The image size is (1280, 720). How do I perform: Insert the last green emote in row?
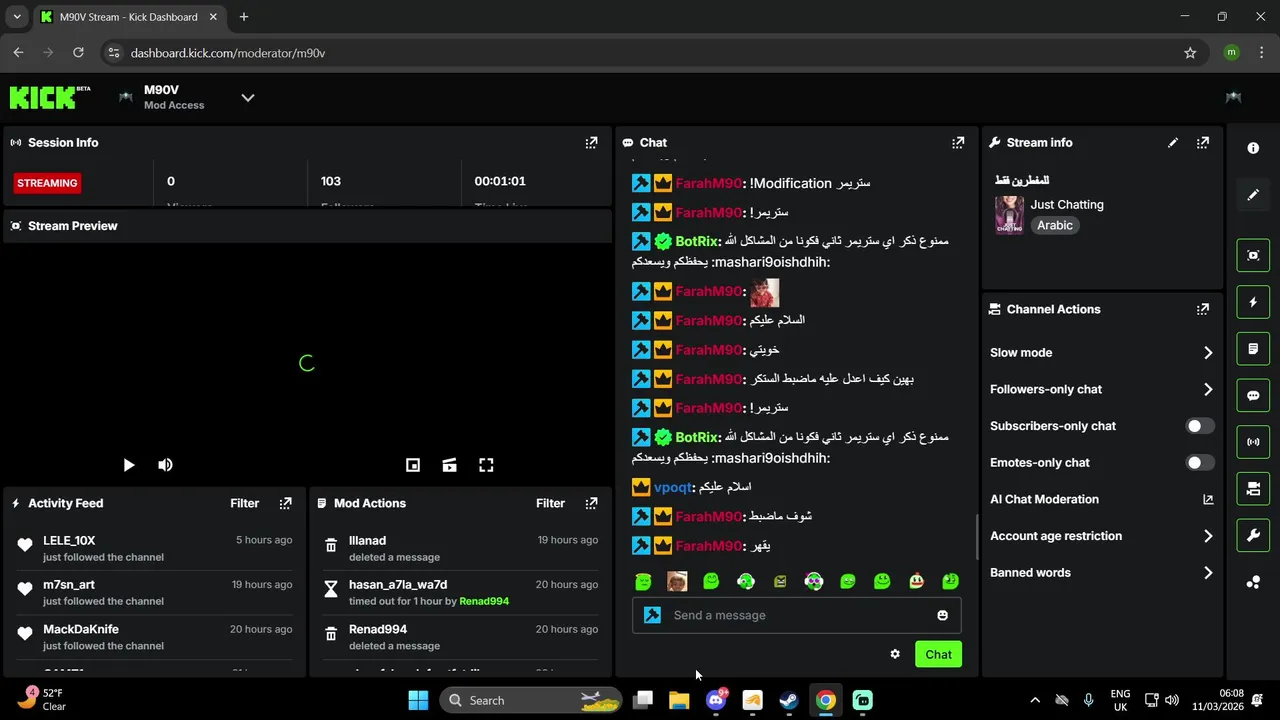pyautogui.click(x=950, y=581)
